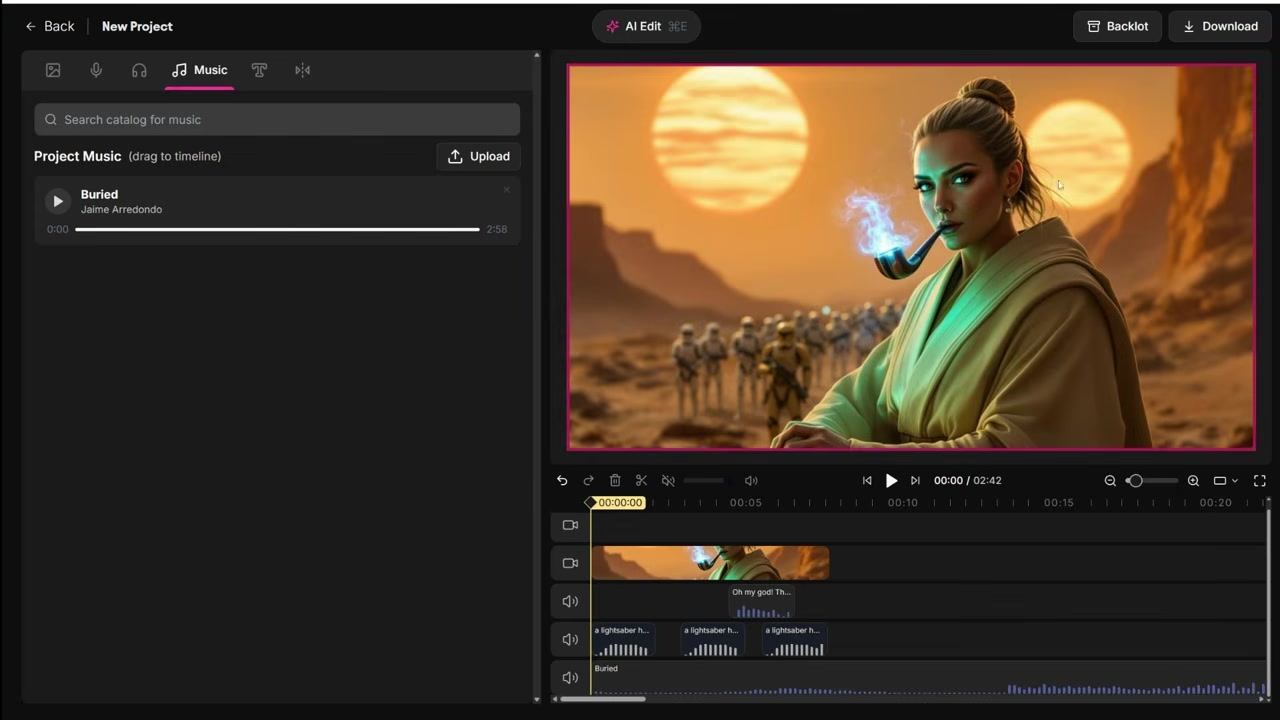This screenshot has width=1280, height=720.
Task: Select the second lightsaber audio clip
Action: (x=712, y=640)
